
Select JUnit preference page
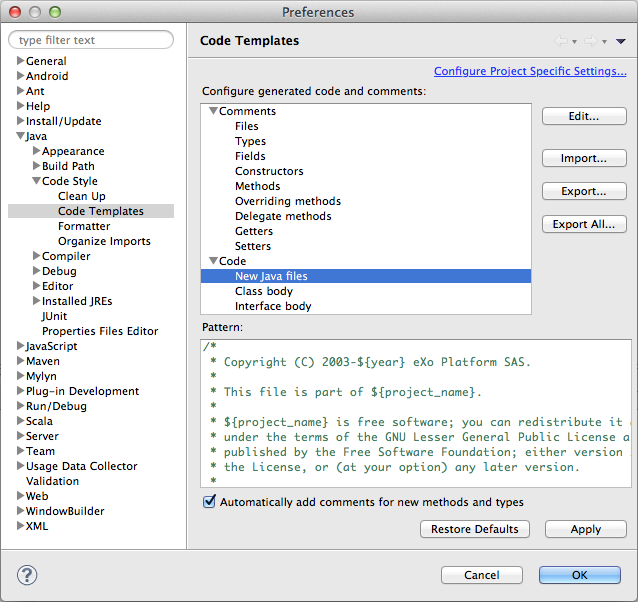[55, 316]
